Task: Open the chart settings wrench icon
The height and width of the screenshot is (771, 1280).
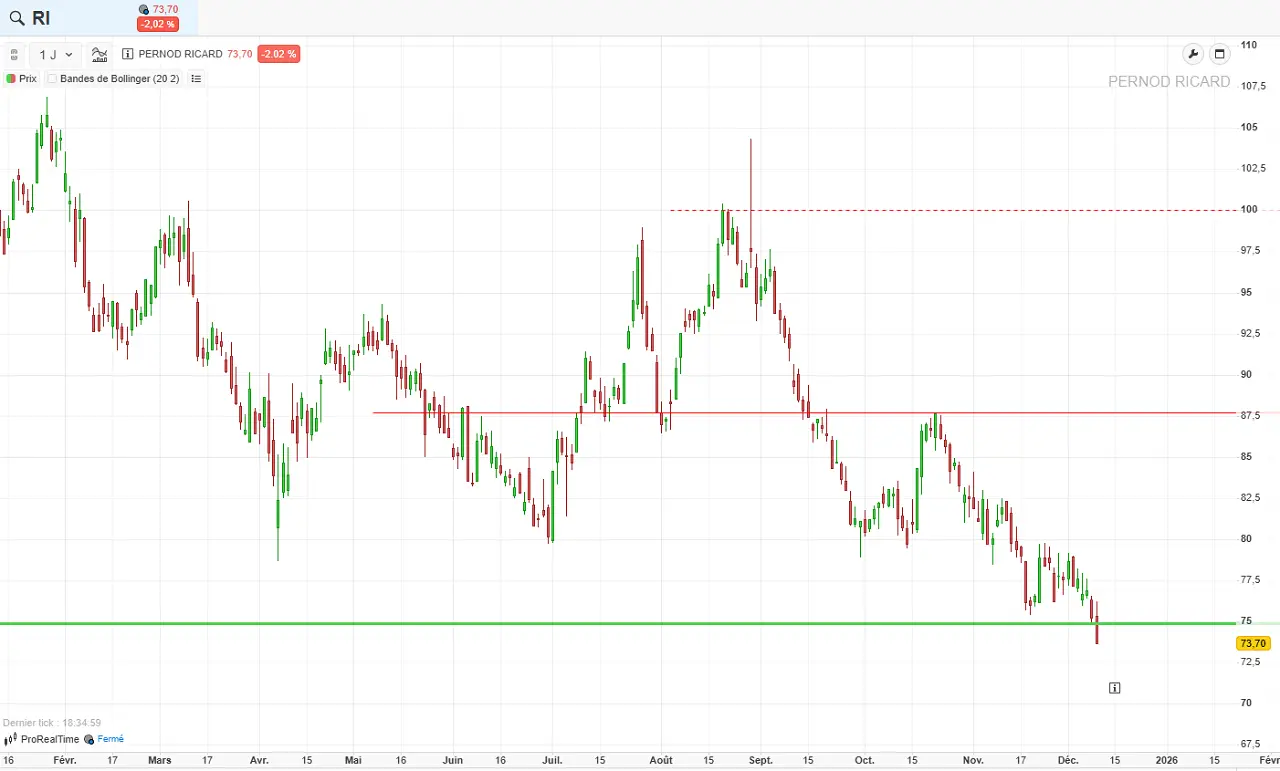Action: coord(1192,54)
